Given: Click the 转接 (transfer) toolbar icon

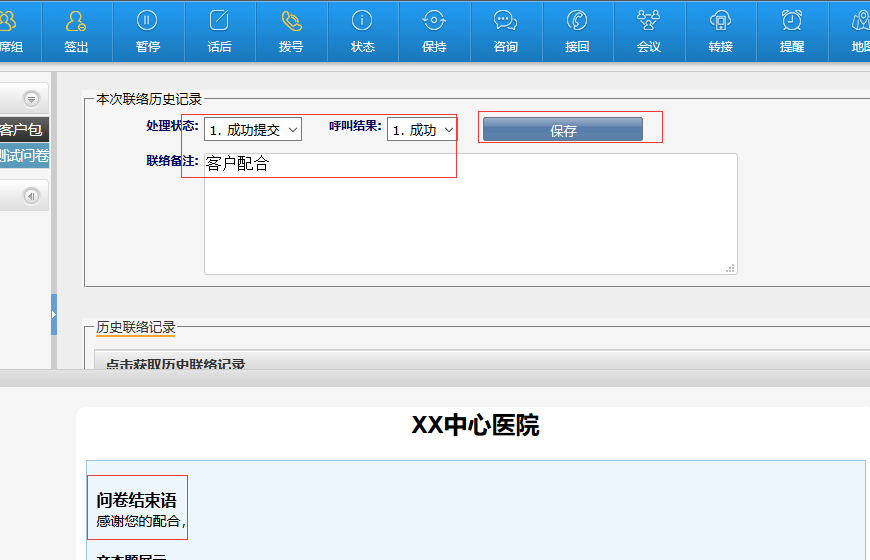Looking at the screenshot, I should pyautogui.click(x=720, y=22).
